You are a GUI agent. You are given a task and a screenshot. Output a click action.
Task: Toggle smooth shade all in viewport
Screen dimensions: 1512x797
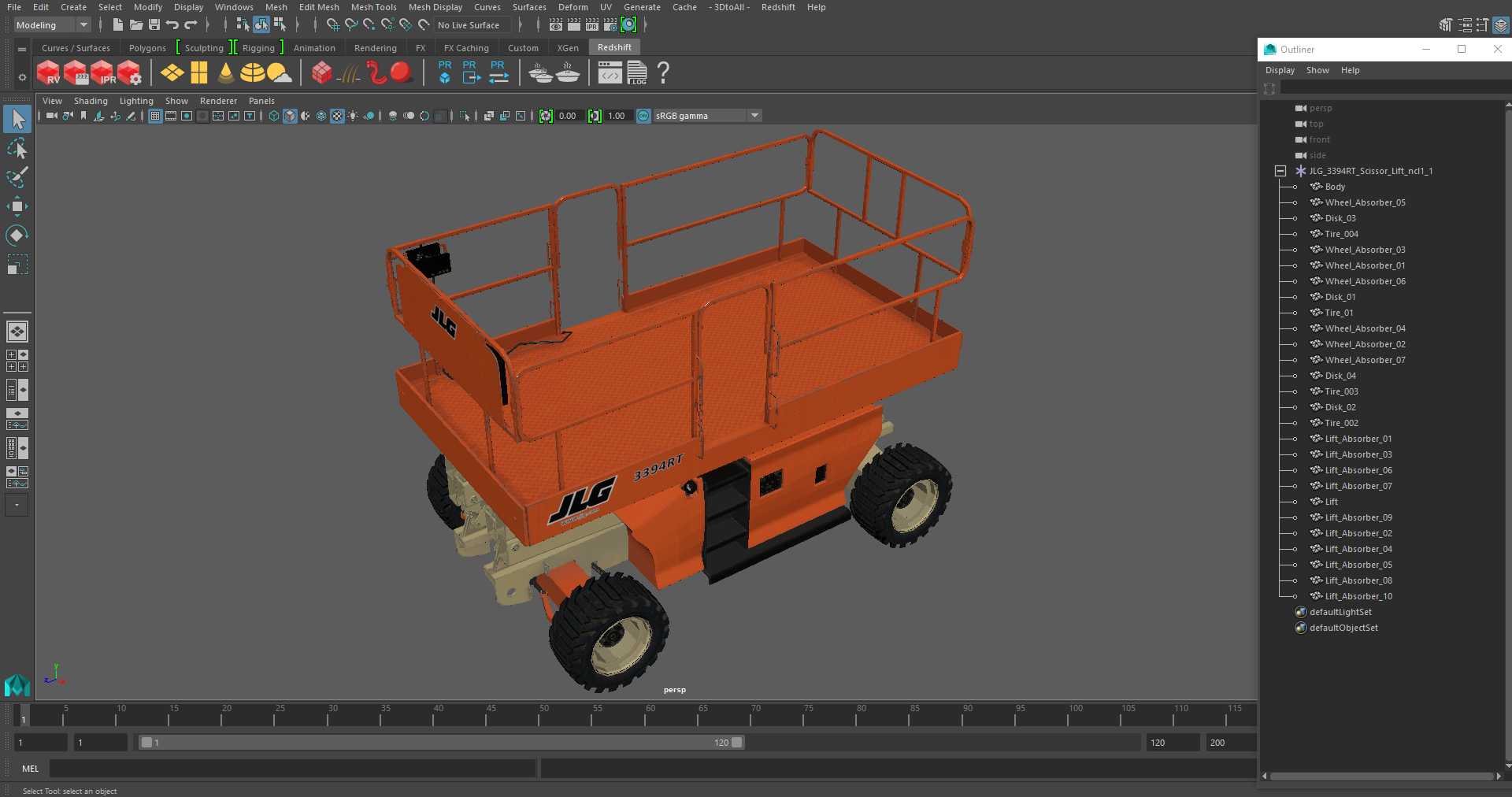[x=290, y=116]
